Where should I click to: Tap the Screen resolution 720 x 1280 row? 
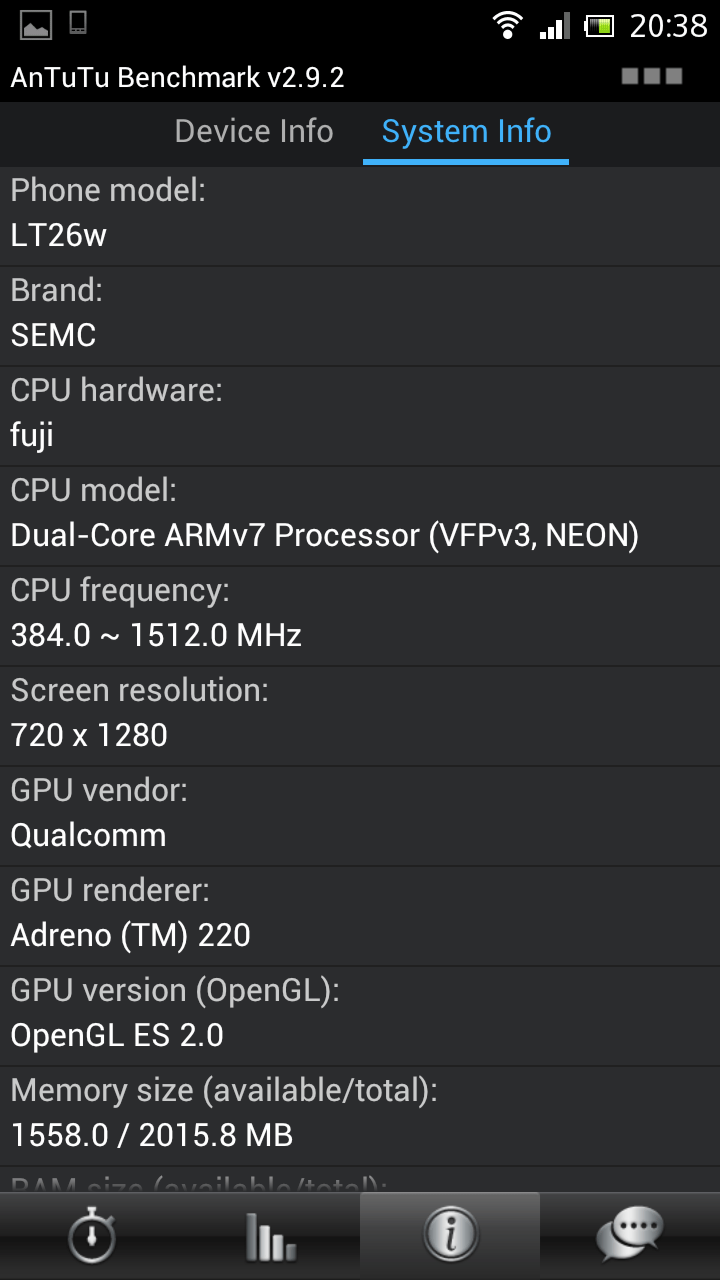(x=360, y=715)
